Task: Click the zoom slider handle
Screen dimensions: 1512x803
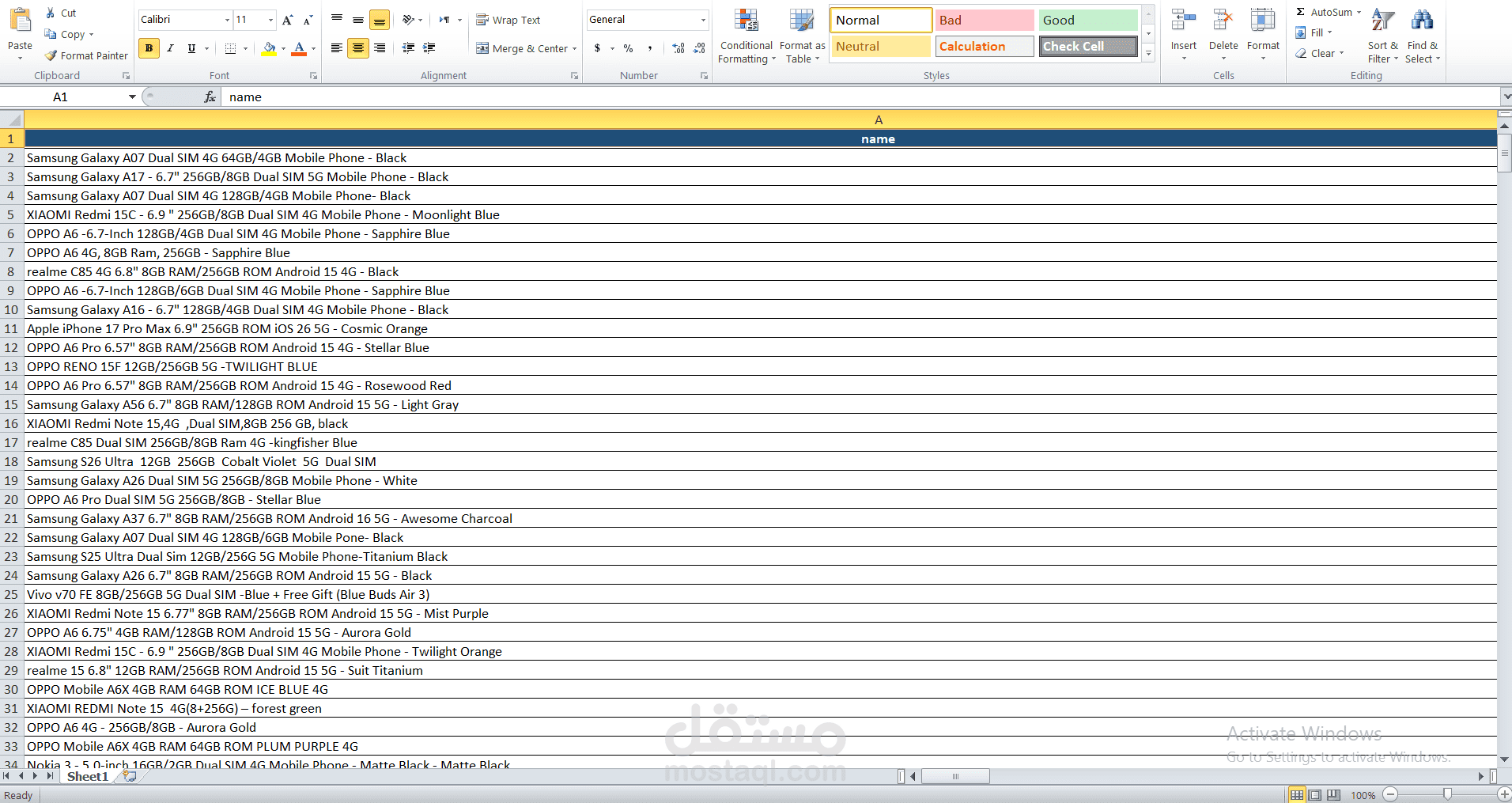Action: point(1447,794)
